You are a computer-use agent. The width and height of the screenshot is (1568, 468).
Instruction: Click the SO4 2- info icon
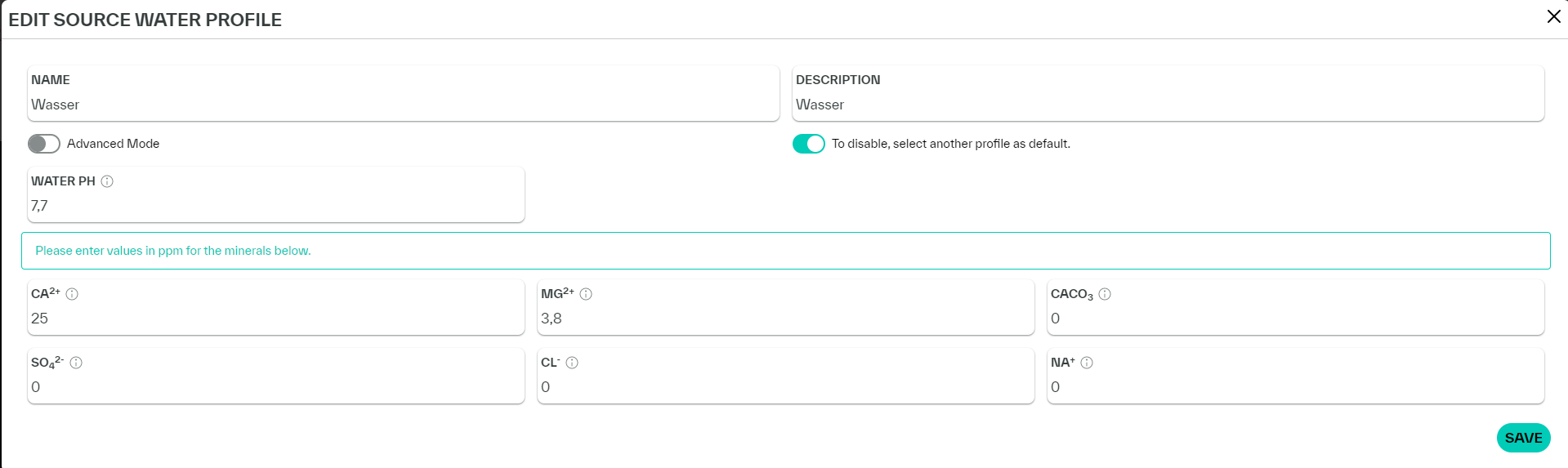pyautogui.click(x=76, y=363)
